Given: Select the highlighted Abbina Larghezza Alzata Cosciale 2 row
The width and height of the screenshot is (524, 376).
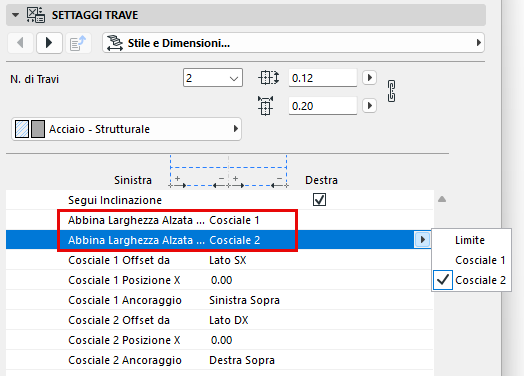Looking at the screenshot, I should point(219,240).
